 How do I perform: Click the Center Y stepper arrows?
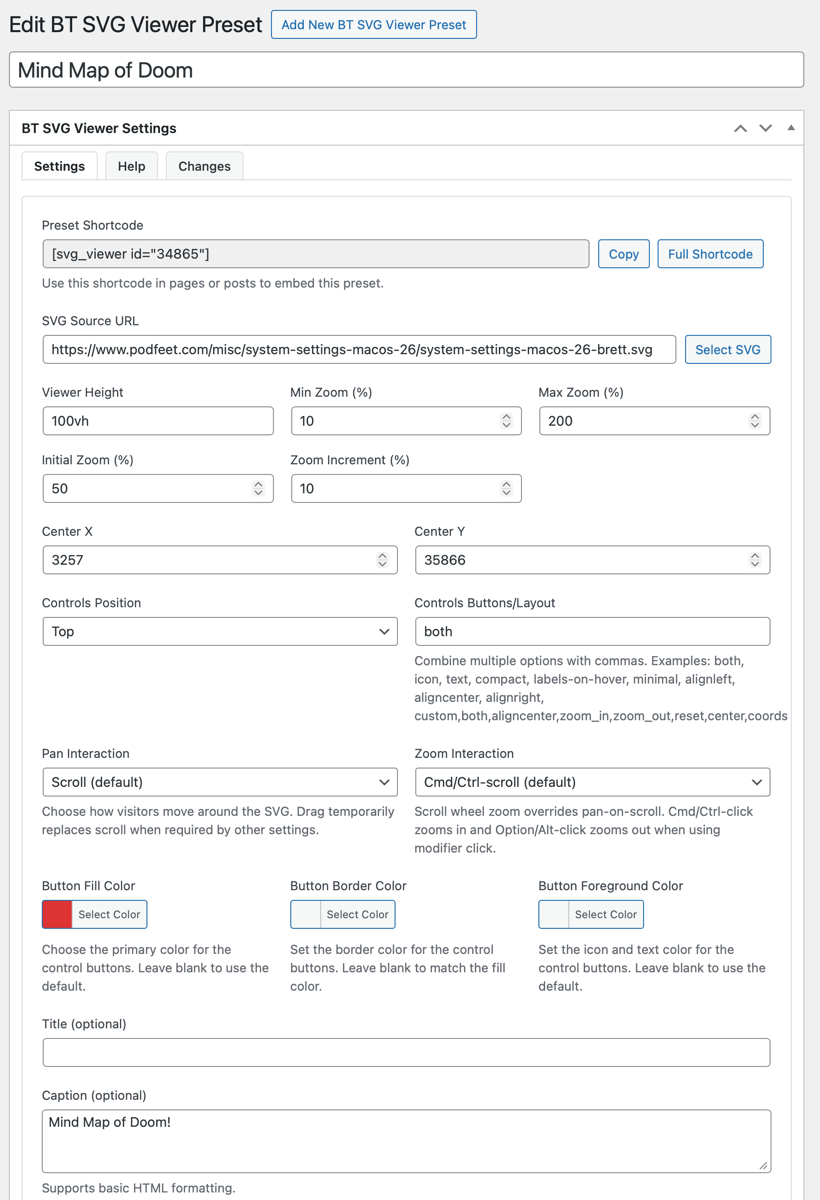pyautogui.click(x=755, y=560)
